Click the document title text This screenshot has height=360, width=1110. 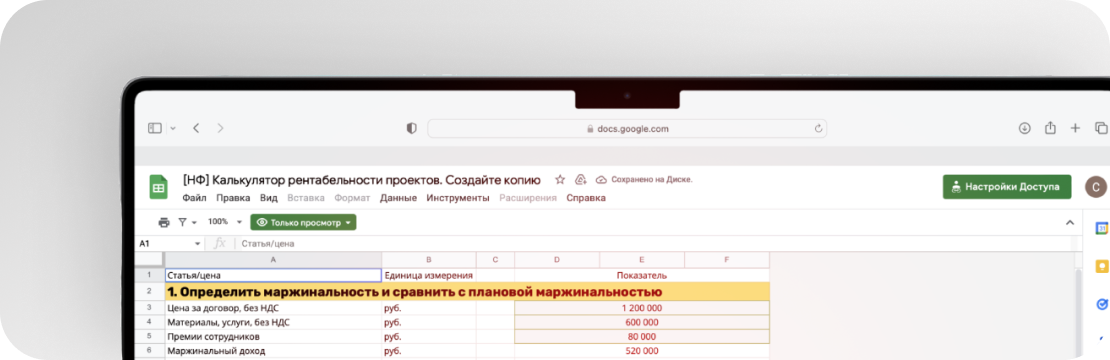(x=362, y=180)
